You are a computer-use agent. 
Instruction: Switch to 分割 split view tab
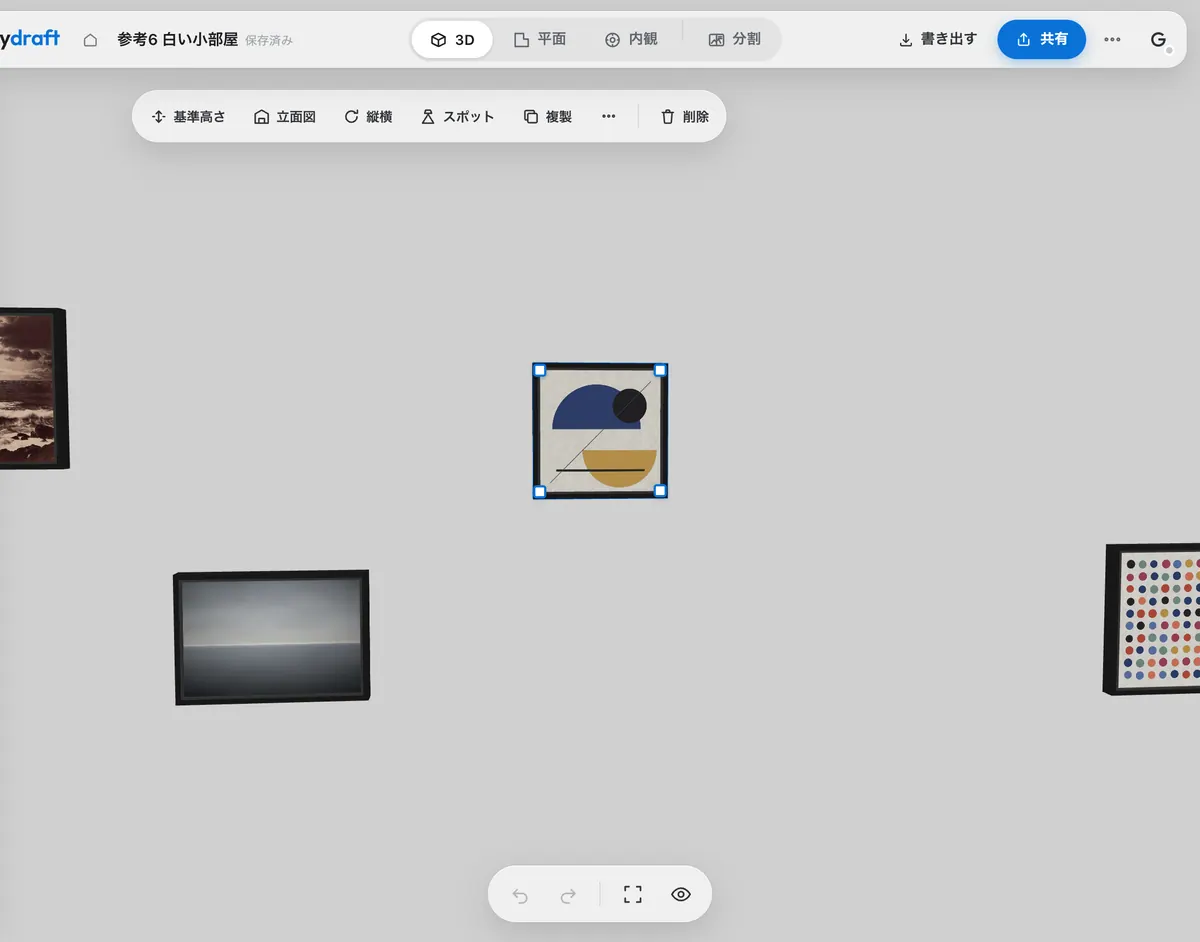click(734, 40)
